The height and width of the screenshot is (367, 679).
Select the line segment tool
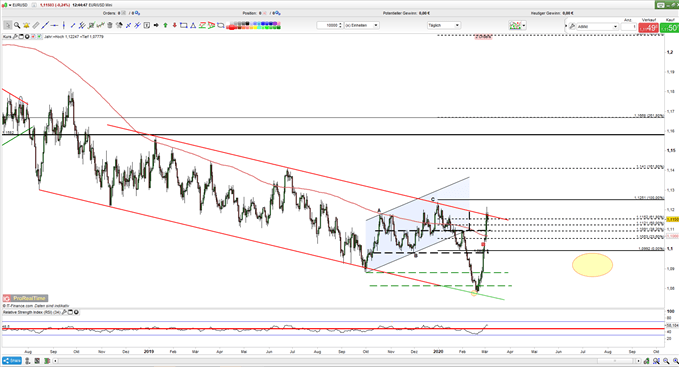click(73, 26)
